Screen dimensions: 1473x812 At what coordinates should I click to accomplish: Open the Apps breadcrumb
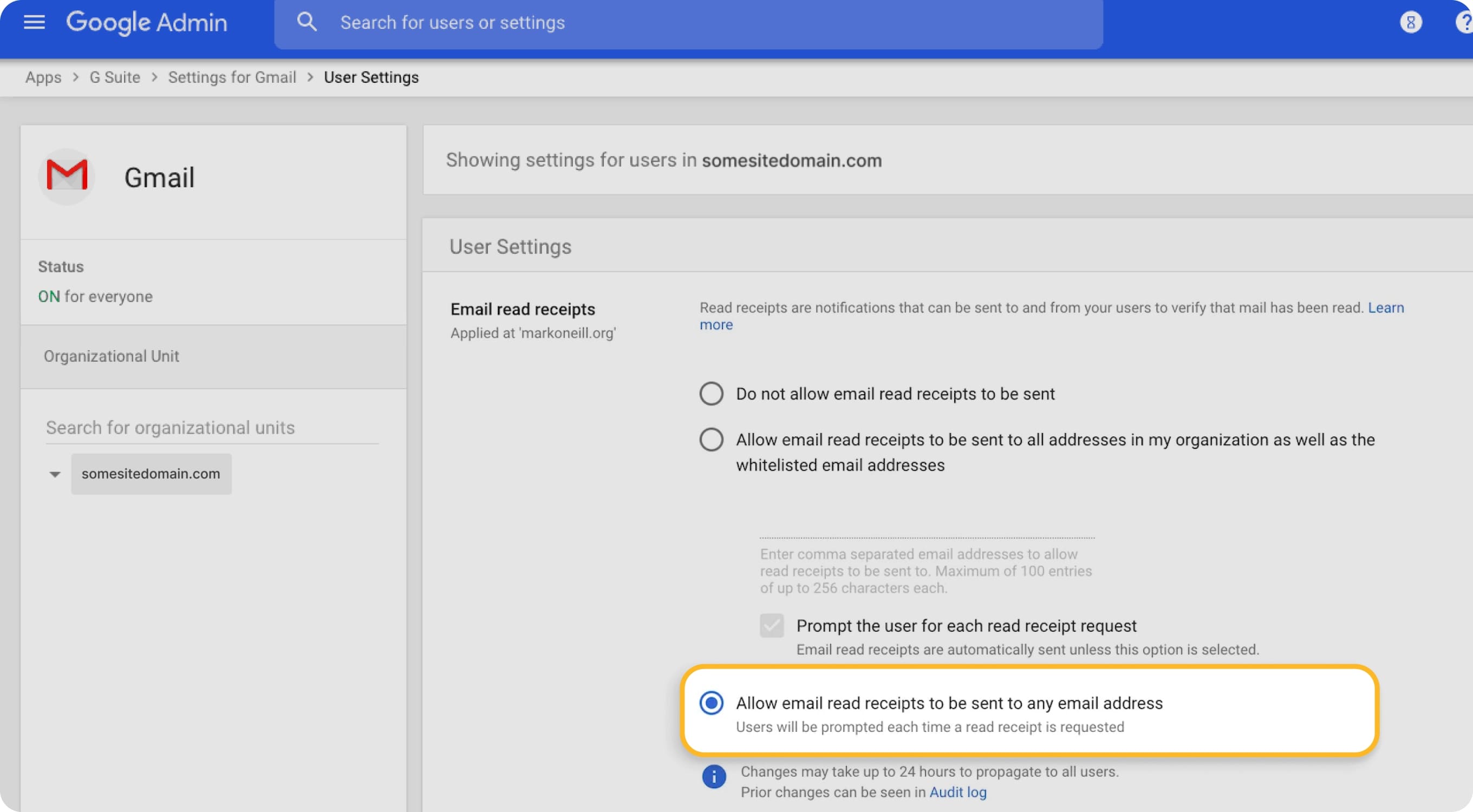(x=43, y=77)
